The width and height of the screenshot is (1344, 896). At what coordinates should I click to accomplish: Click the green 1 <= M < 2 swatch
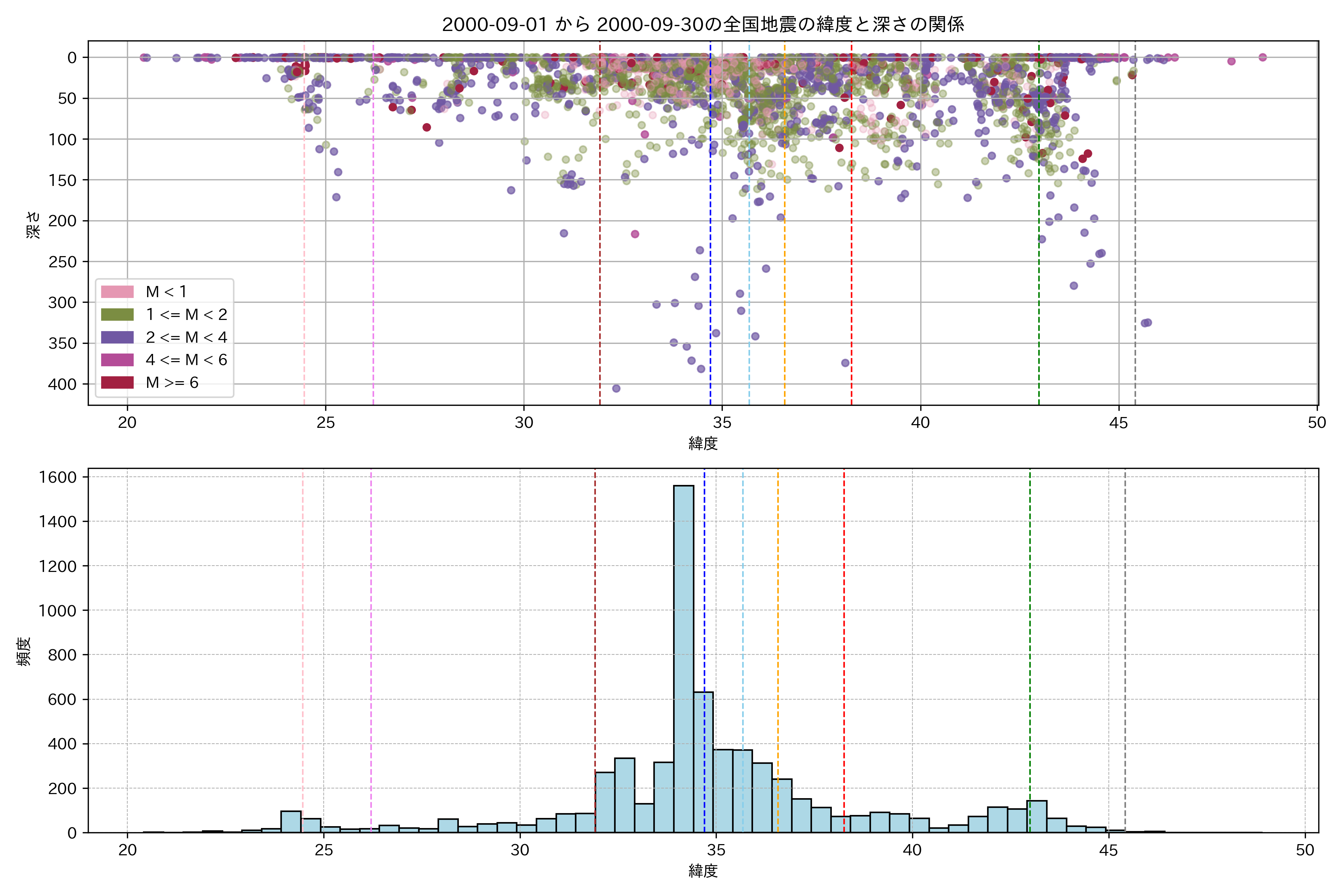[x=117, y=315]
